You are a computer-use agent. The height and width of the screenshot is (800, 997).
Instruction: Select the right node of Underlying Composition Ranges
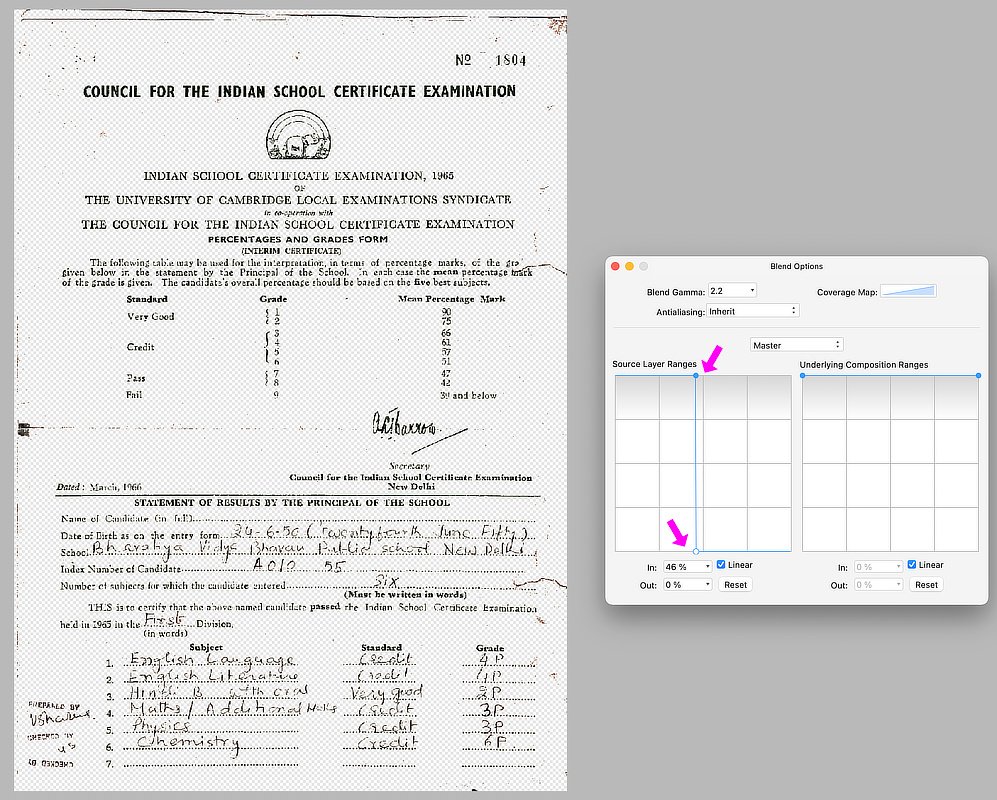[978, 376]
